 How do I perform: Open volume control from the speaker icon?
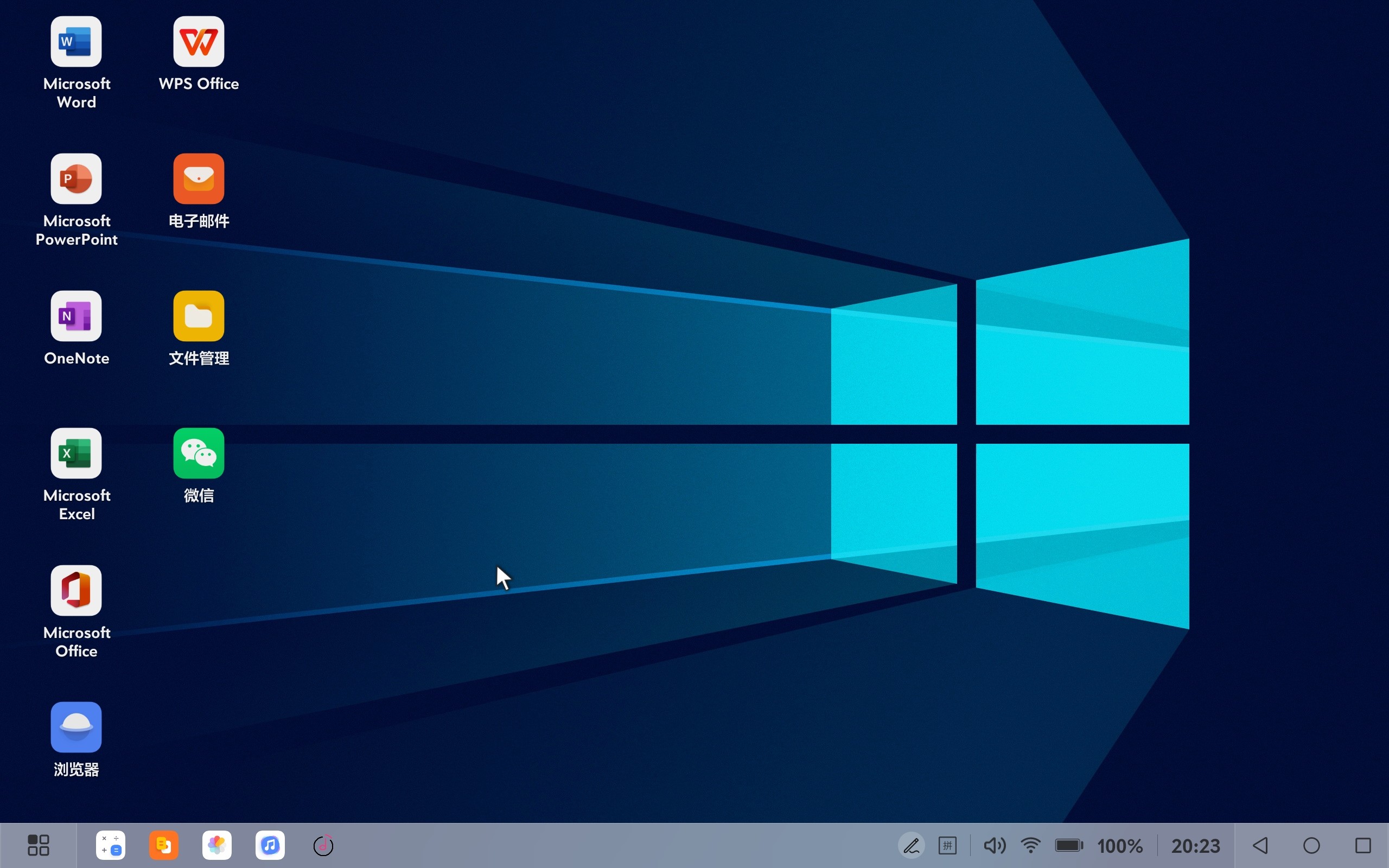tap(995, 846)
